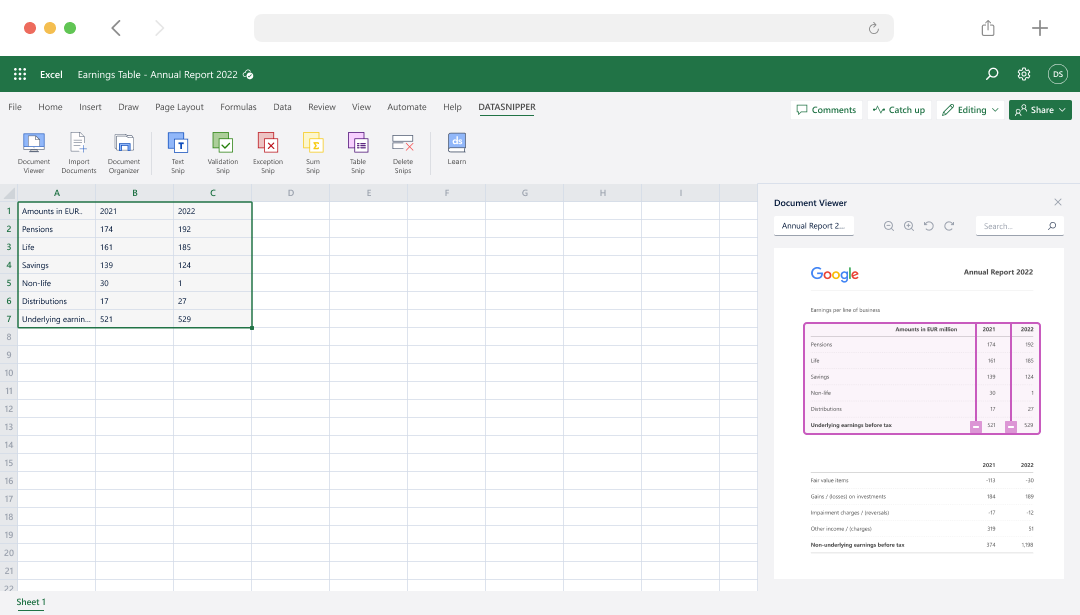This screenshot has height=615, width=1080.
Task: Open the Annual Report document selector
Action: pyautogui.click(x=813, y=227)
